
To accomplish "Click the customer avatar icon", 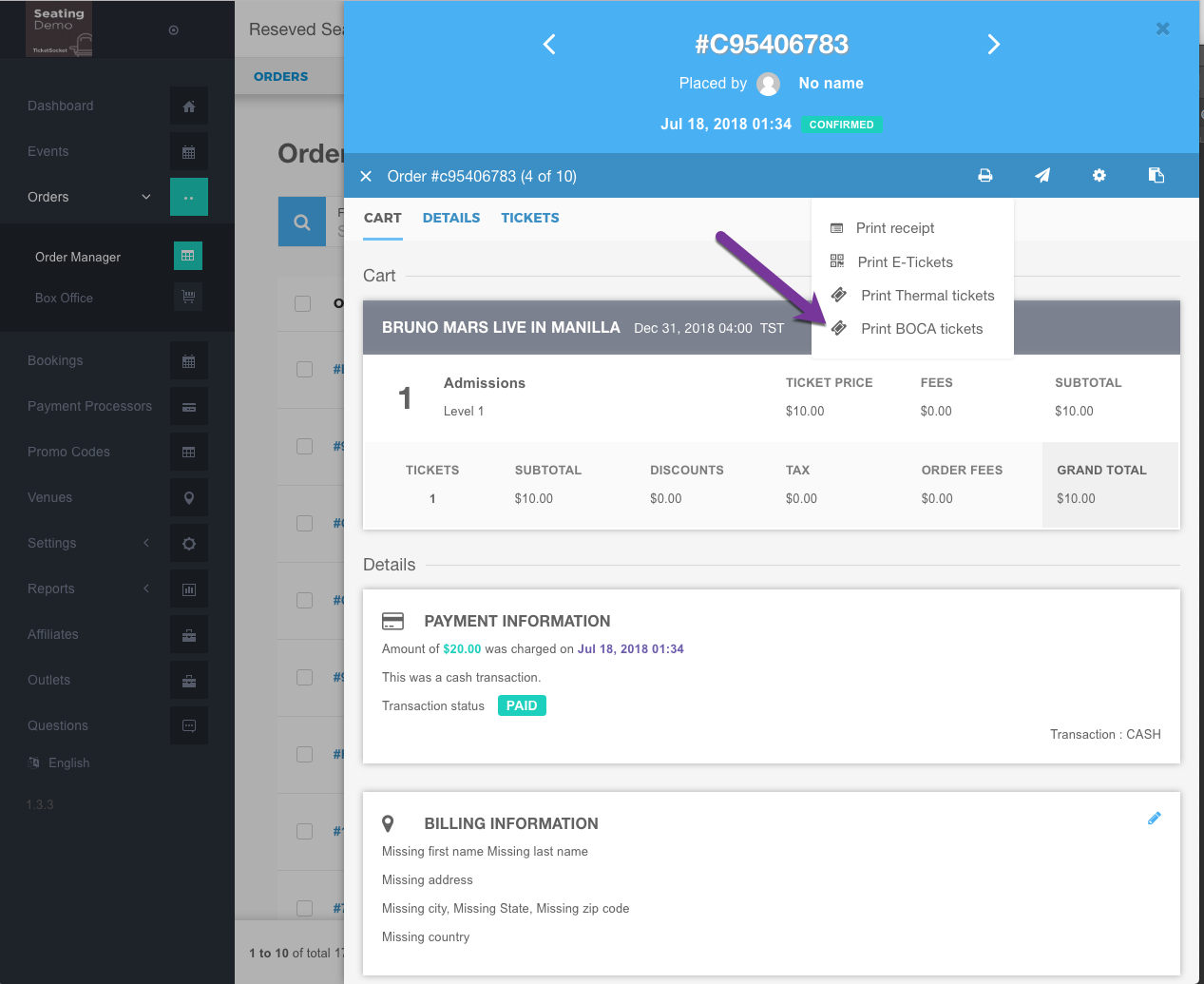I will (769, 85).
